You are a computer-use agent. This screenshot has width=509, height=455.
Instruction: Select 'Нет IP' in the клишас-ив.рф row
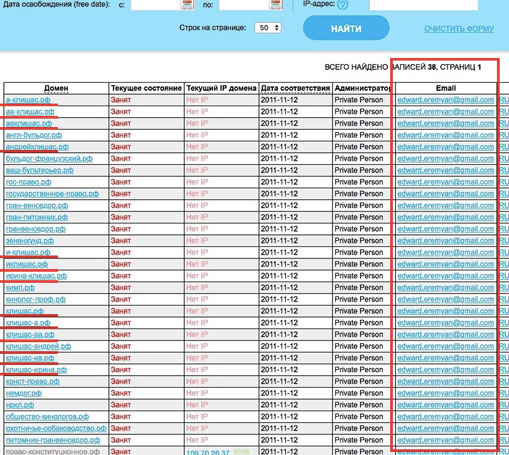(x=197, y=358)
